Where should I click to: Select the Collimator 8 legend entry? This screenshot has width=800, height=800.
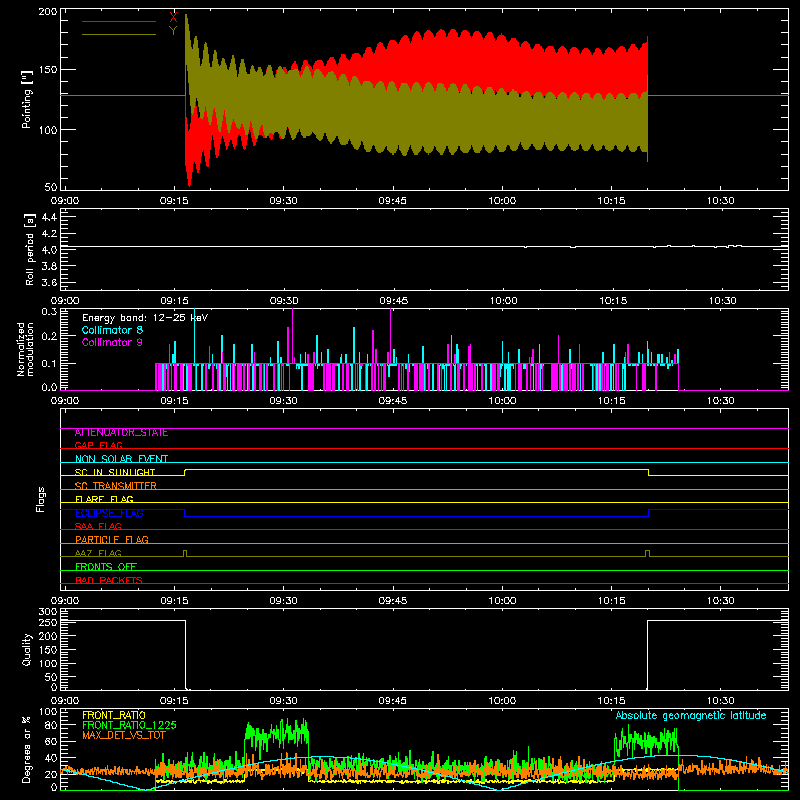[112, 330]
